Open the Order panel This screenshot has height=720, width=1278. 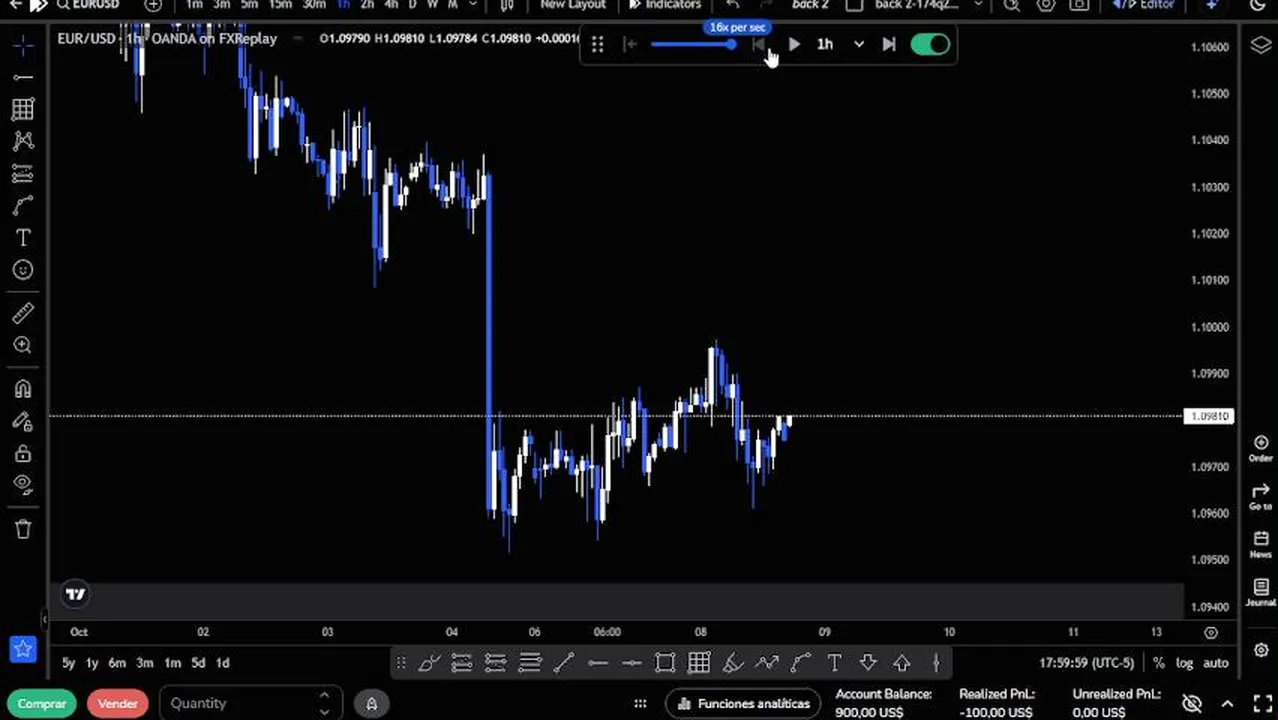pos(1260,448)
